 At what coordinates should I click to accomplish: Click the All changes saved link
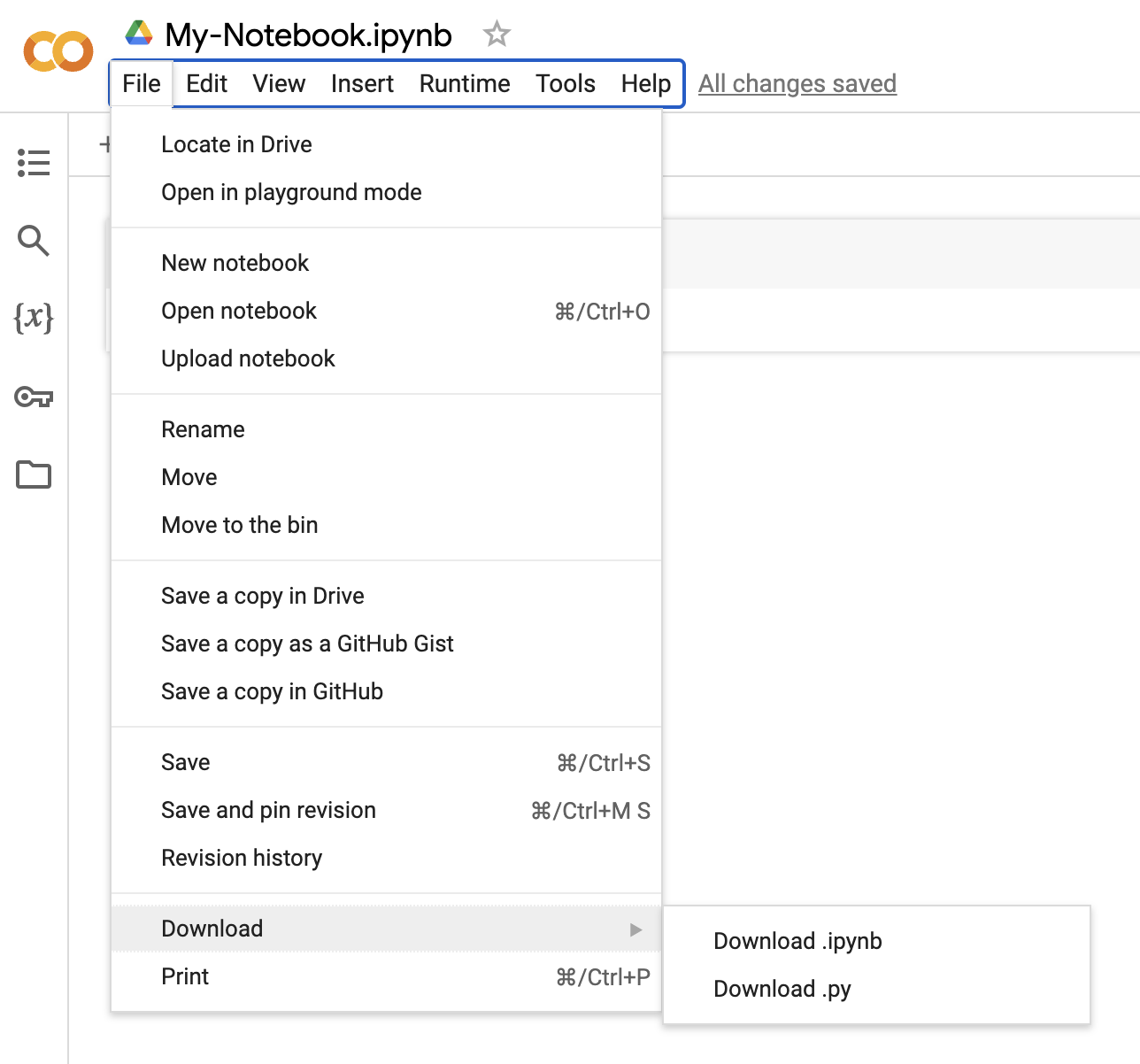pos(797,83)
